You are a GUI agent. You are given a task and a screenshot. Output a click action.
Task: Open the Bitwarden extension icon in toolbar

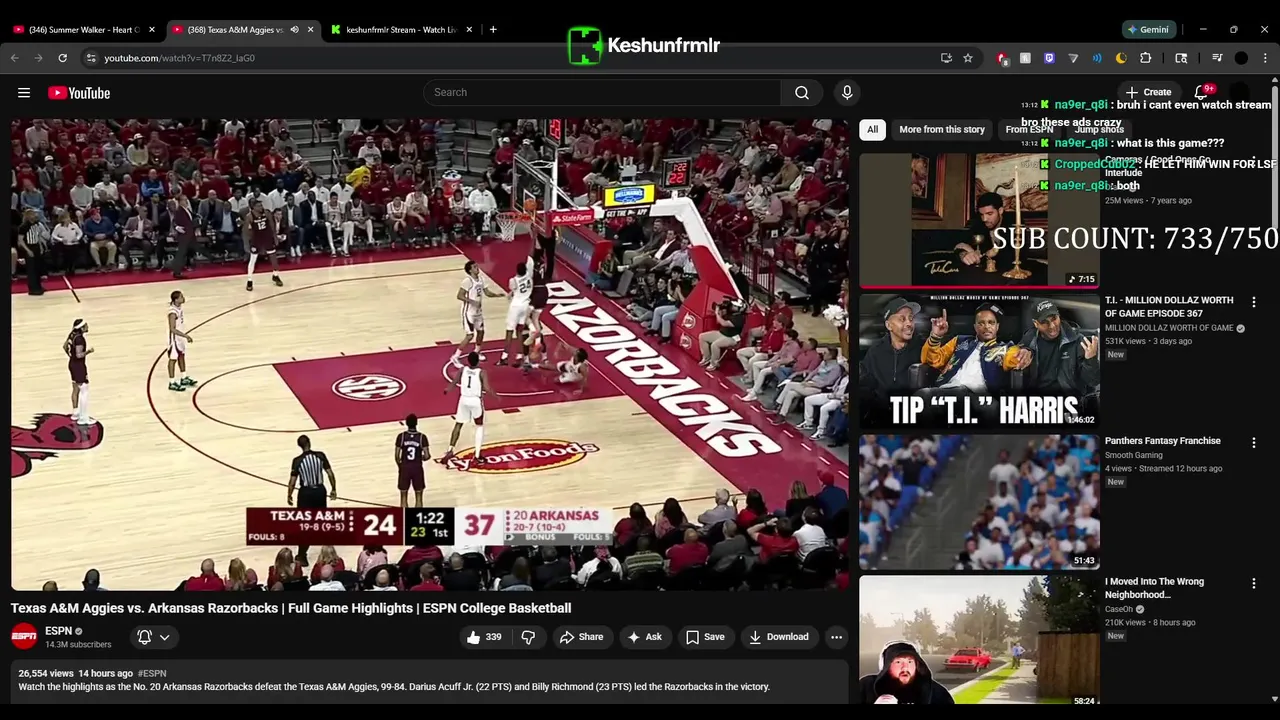1049,58
